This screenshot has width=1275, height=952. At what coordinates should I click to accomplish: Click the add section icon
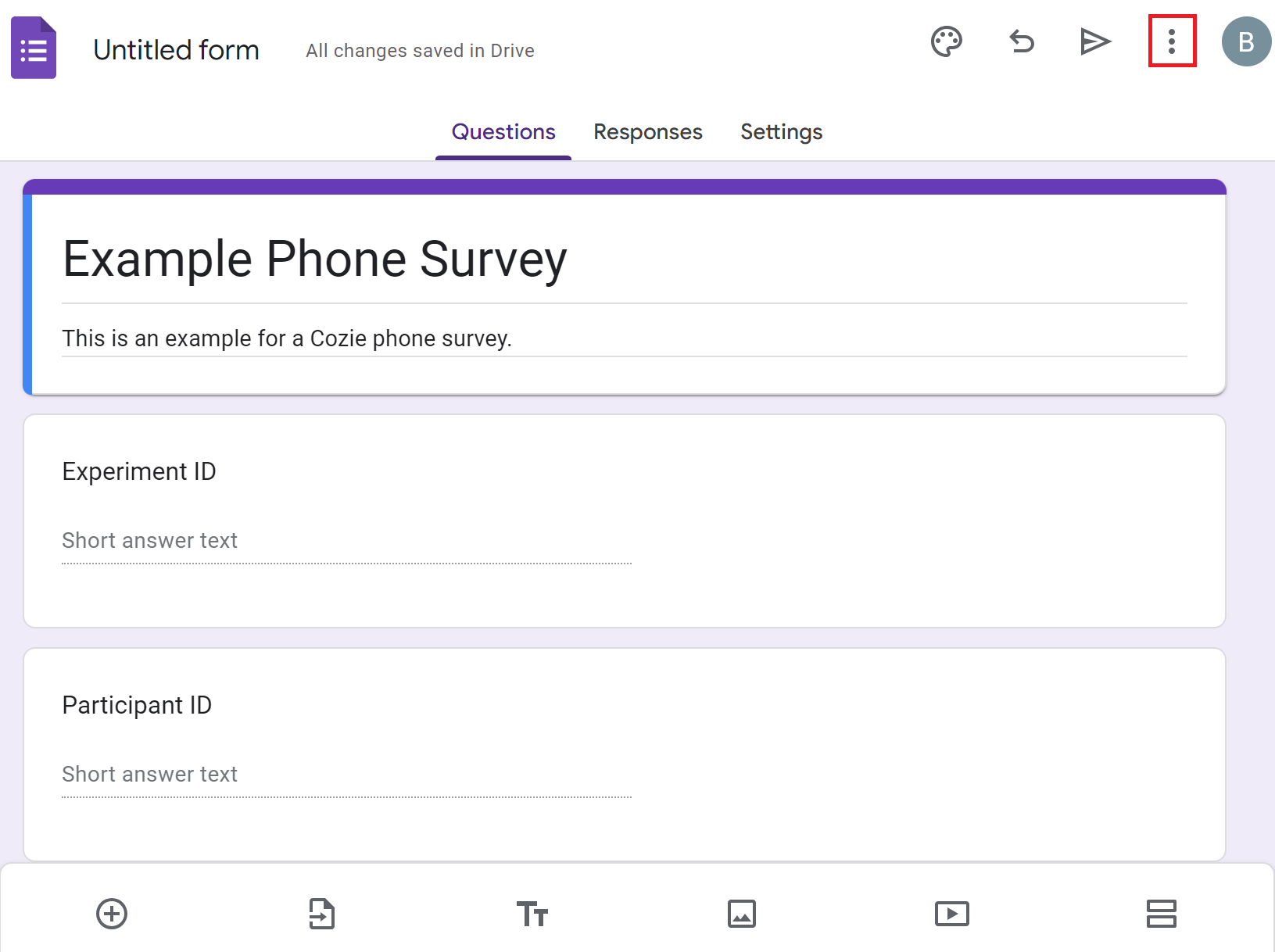(x=1161, y=914)
